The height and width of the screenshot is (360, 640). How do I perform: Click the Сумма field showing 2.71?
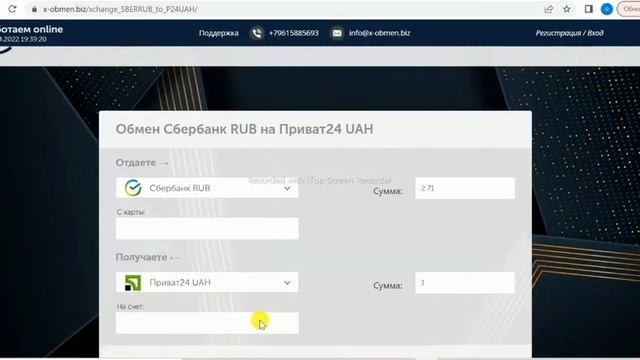pyautogui.click(x=465, y=188)
